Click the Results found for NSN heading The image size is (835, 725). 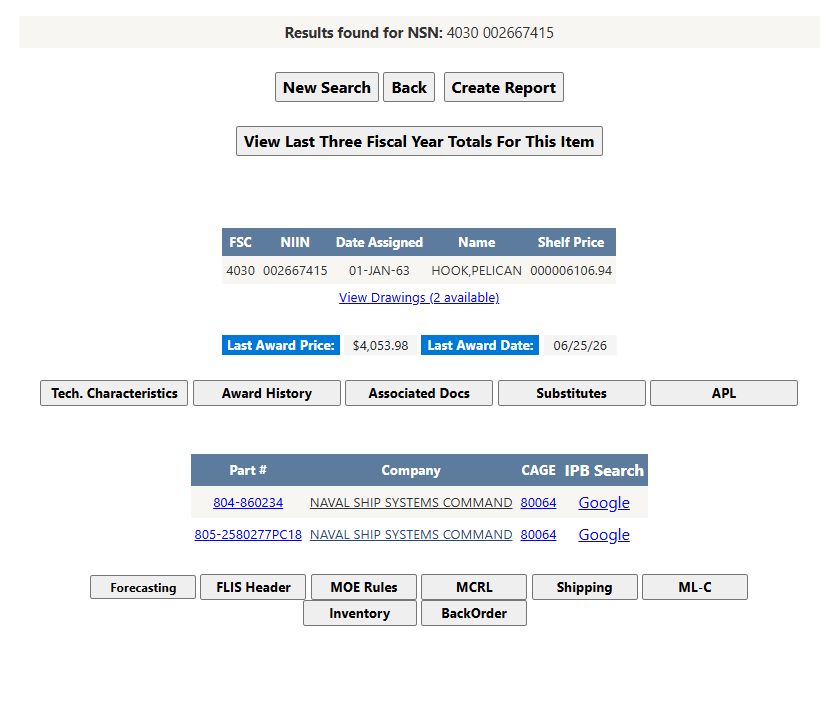pyautogui.click(x=419, y=32)
